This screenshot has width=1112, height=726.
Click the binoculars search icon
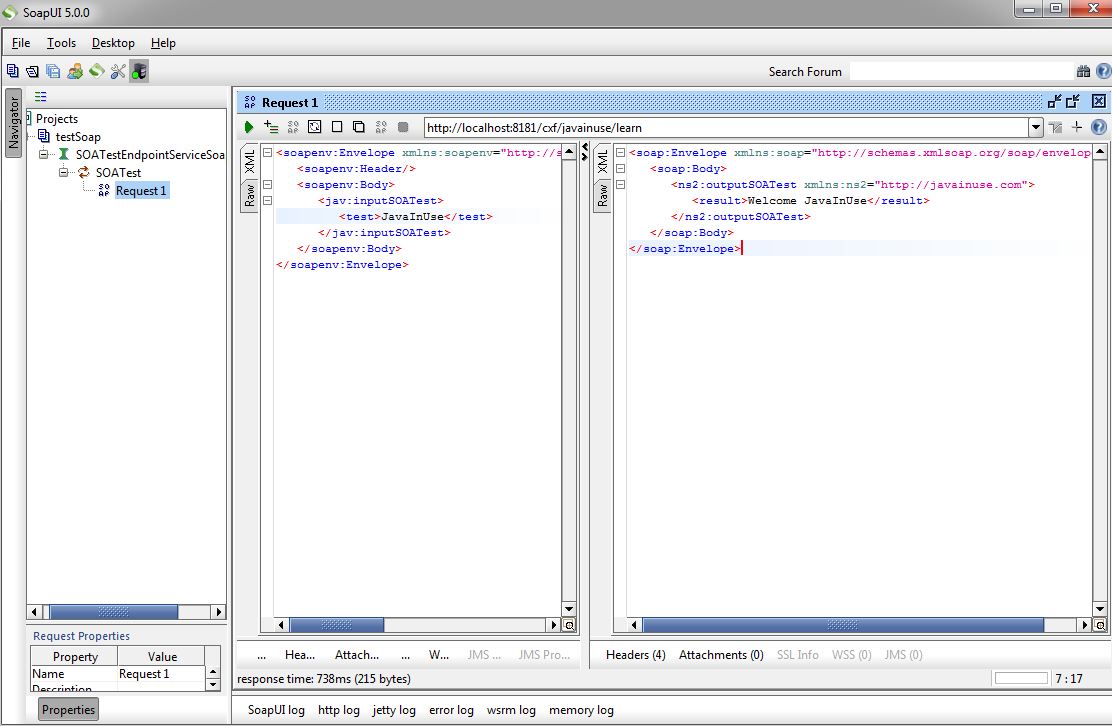pyautogui.click(x=1083, y=71)
